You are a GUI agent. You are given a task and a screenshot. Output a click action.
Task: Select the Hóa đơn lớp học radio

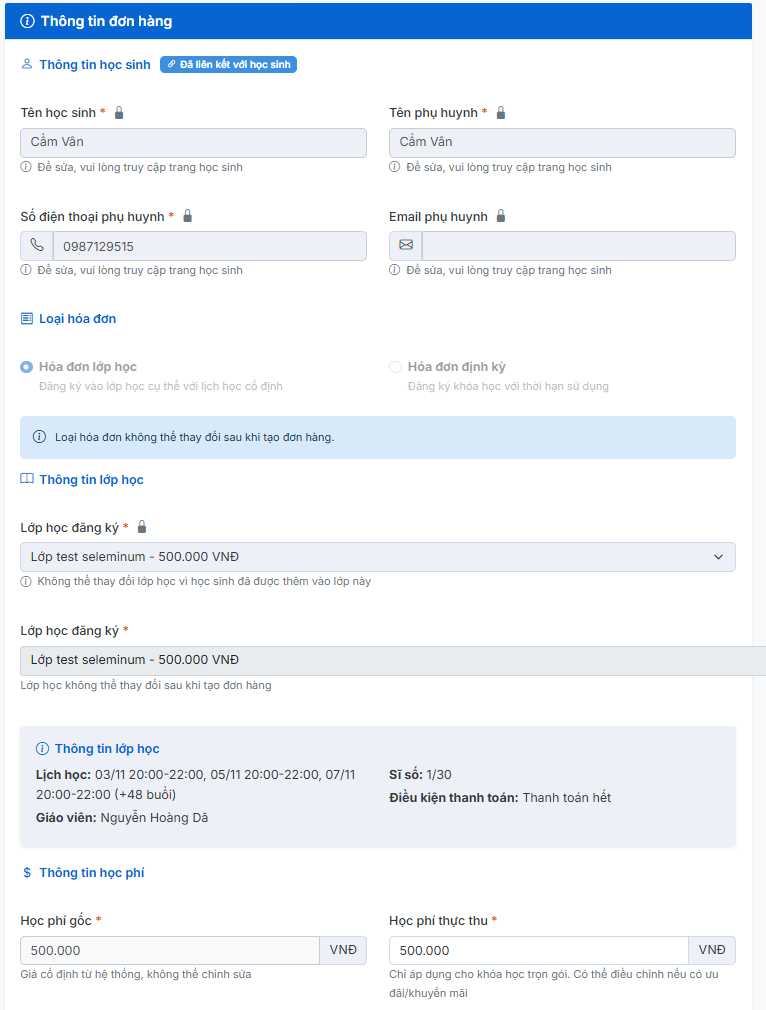[x=27, y=367]
